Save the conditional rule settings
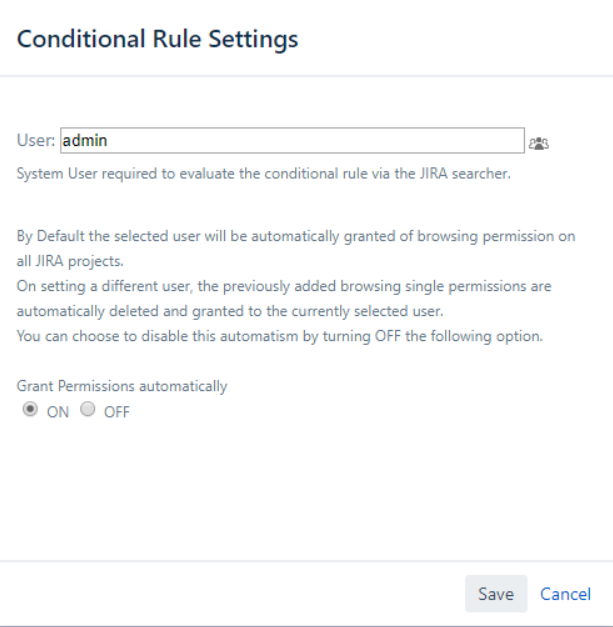 (496, 594)
